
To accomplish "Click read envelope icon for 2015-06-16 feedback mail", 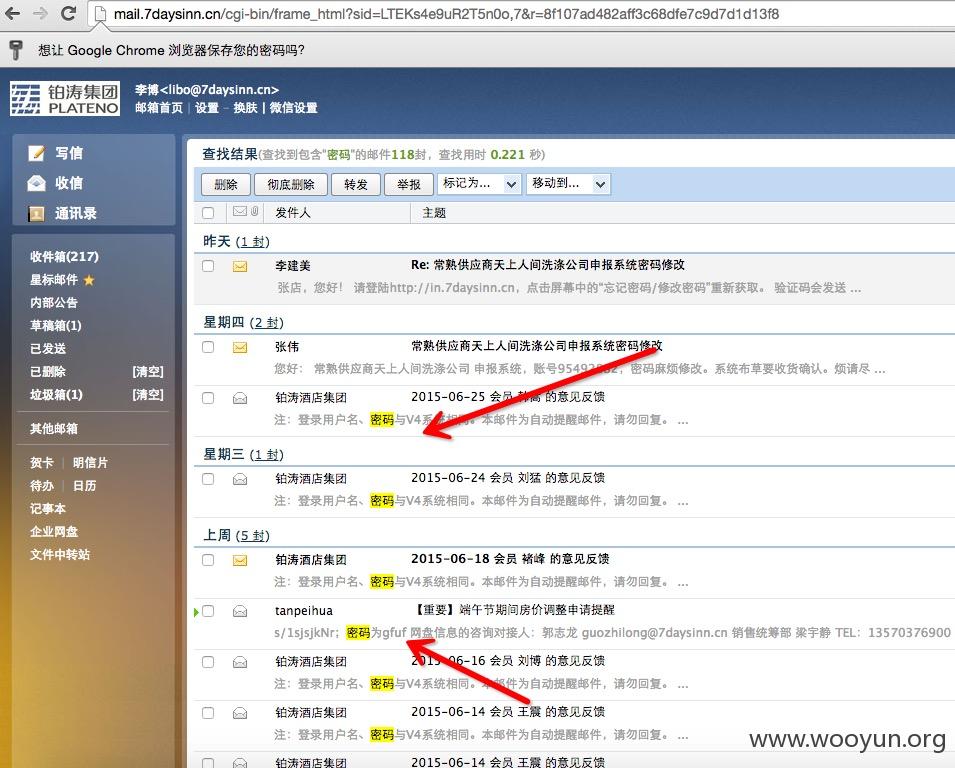I will (x=240, y=662).
